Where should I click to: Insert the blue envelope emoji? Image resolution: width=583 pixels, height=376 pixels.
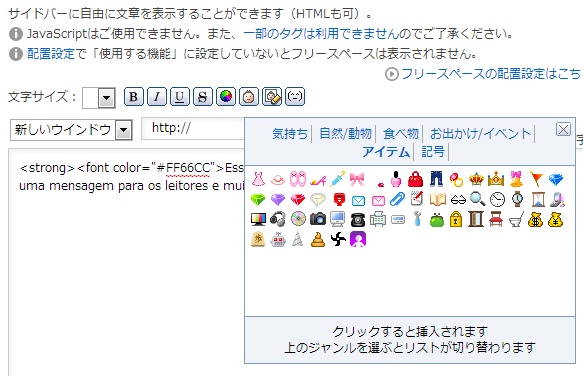coord(358,200)
